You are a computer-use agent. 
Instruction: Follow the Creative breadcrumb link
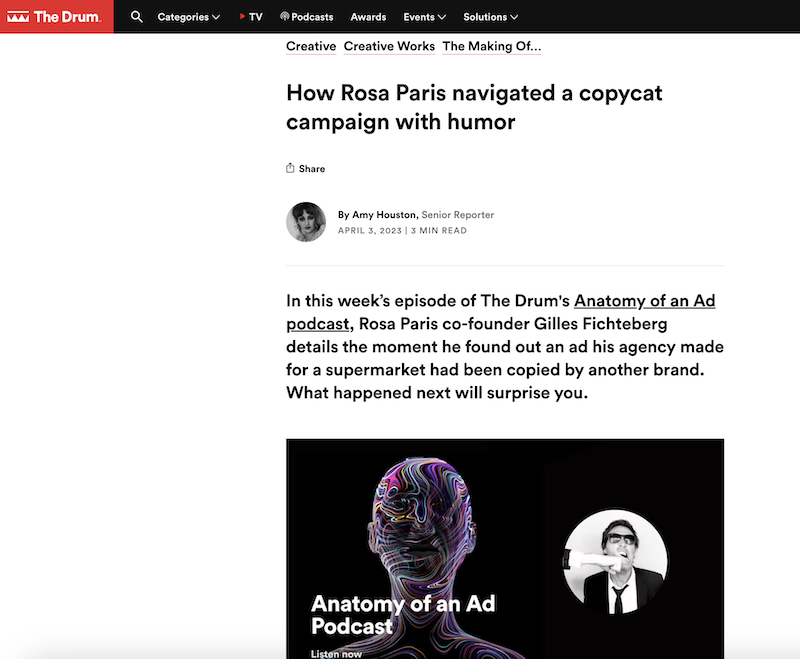(311, 46)
